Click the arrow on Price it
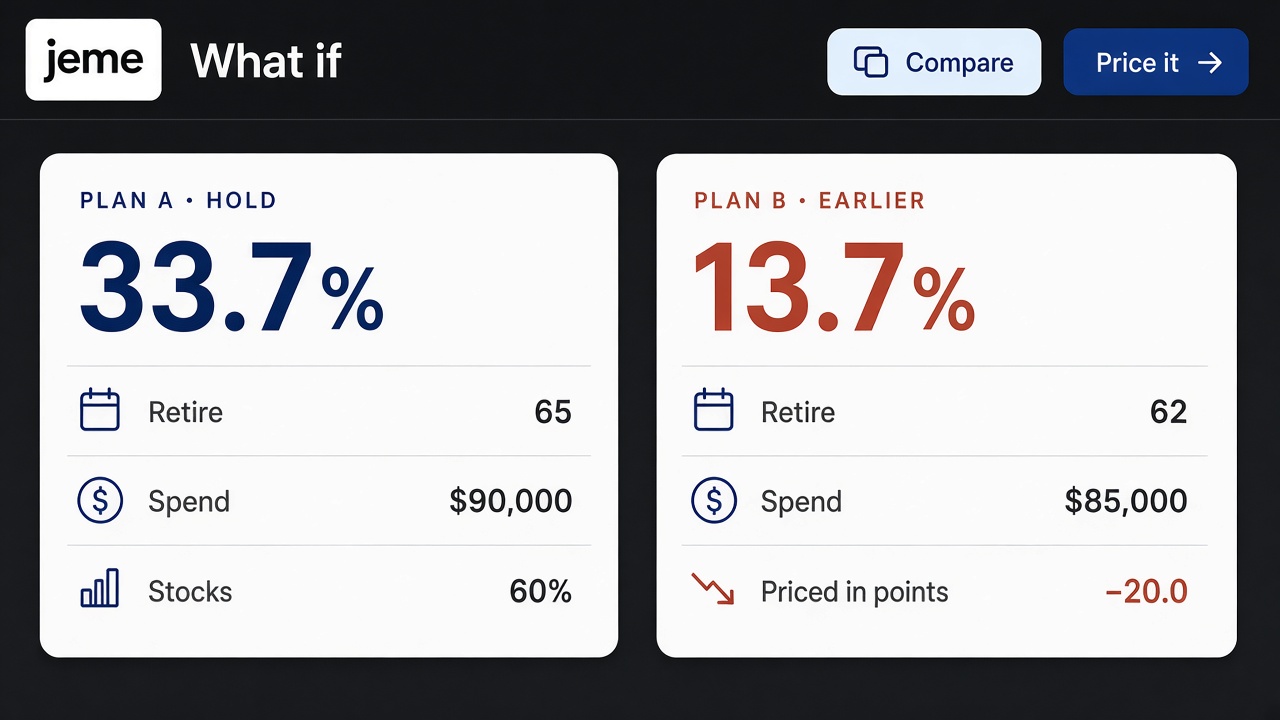 1210,63
